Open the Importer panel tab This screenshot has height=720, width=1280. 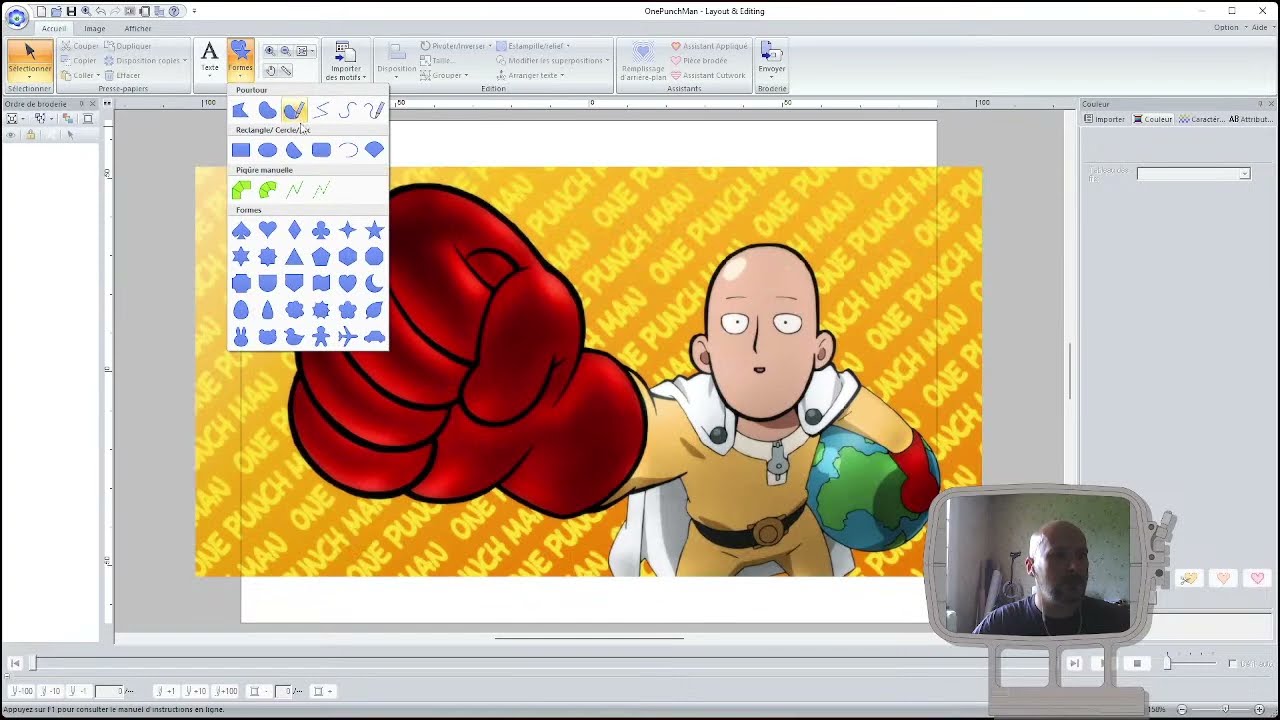pos(1105,119)
